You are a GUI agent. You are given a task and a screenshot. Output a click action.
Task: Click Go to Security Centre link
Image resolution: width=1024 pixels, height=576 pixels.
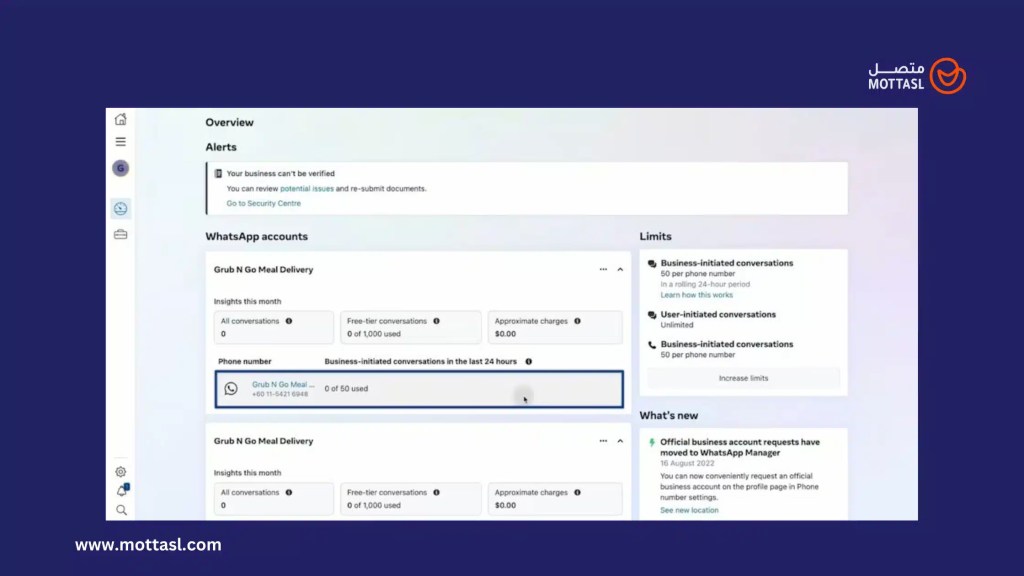click(263, 203)
